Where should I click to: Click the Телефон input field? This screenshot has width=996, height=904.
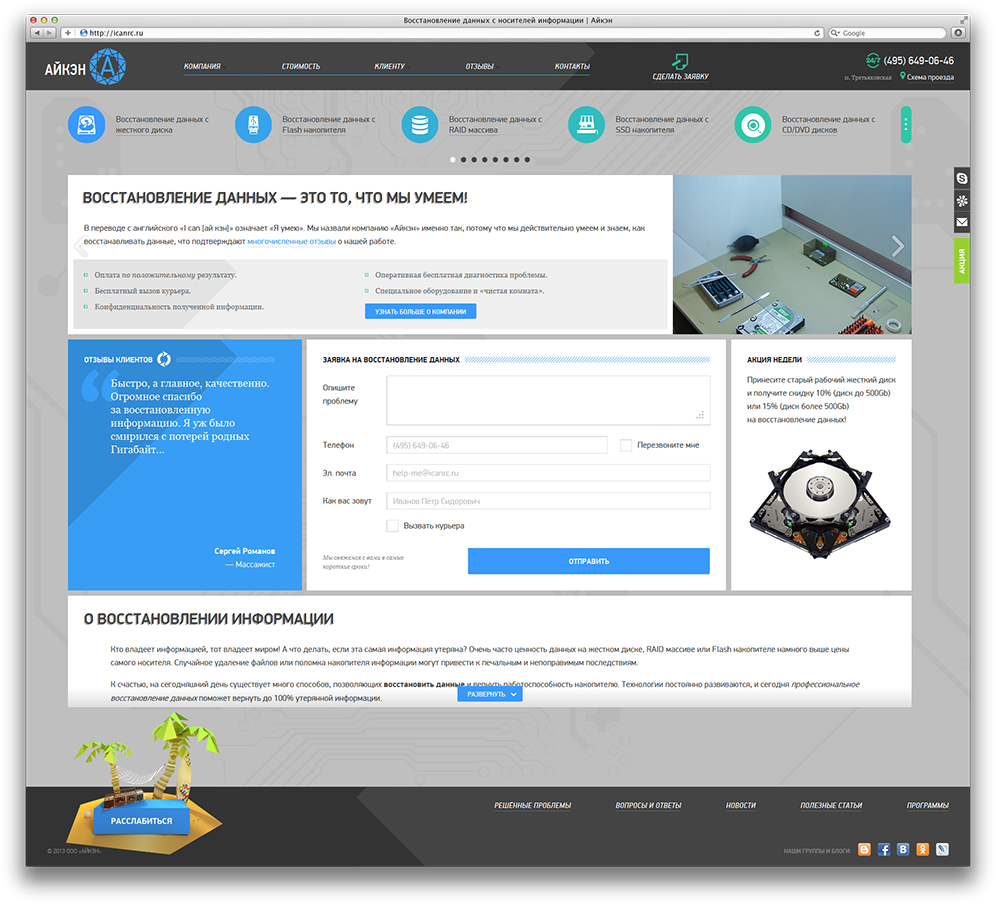[496, 445]
